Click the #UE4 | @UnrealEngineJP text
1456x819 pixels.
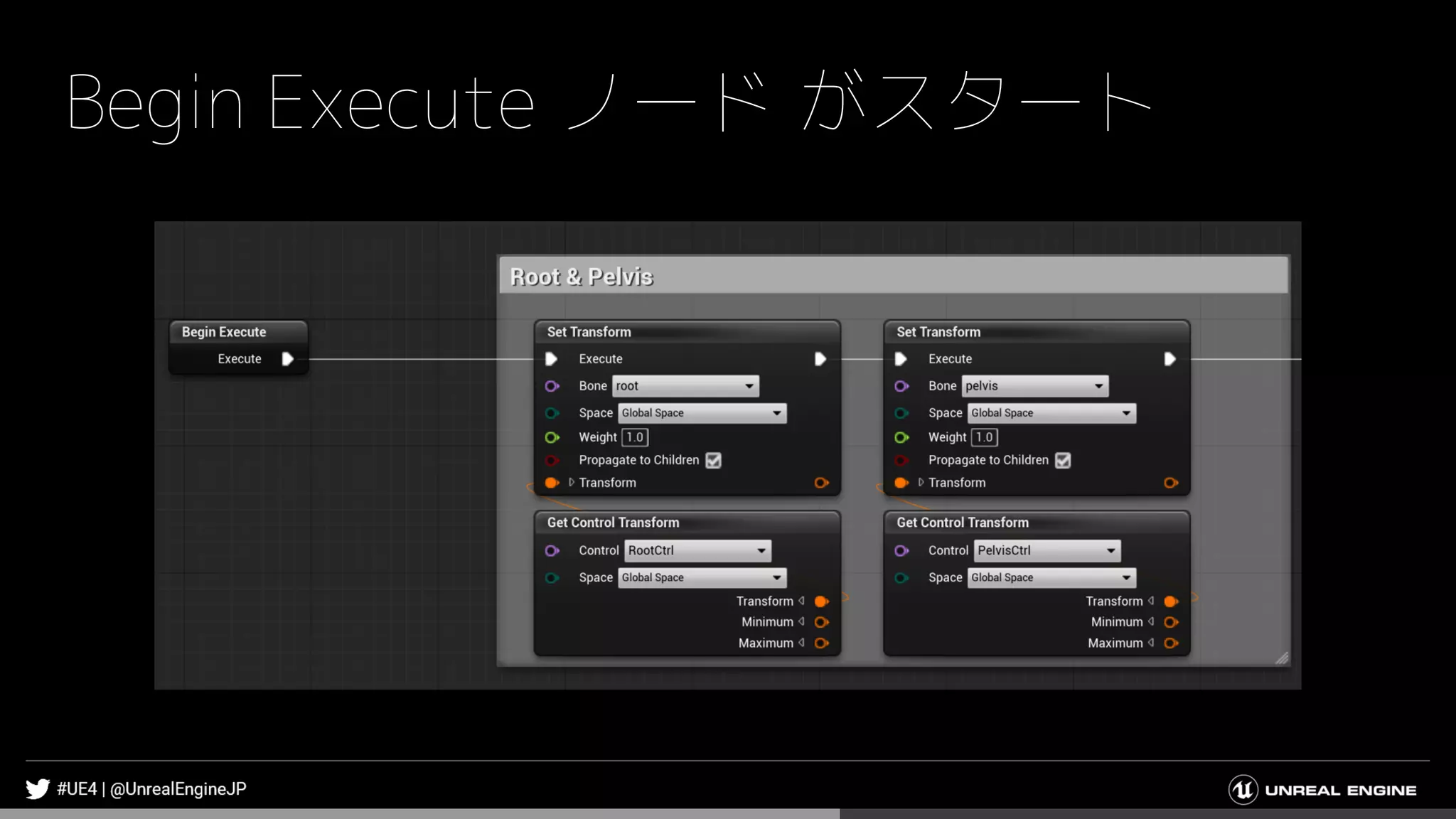tap(152, 789)
